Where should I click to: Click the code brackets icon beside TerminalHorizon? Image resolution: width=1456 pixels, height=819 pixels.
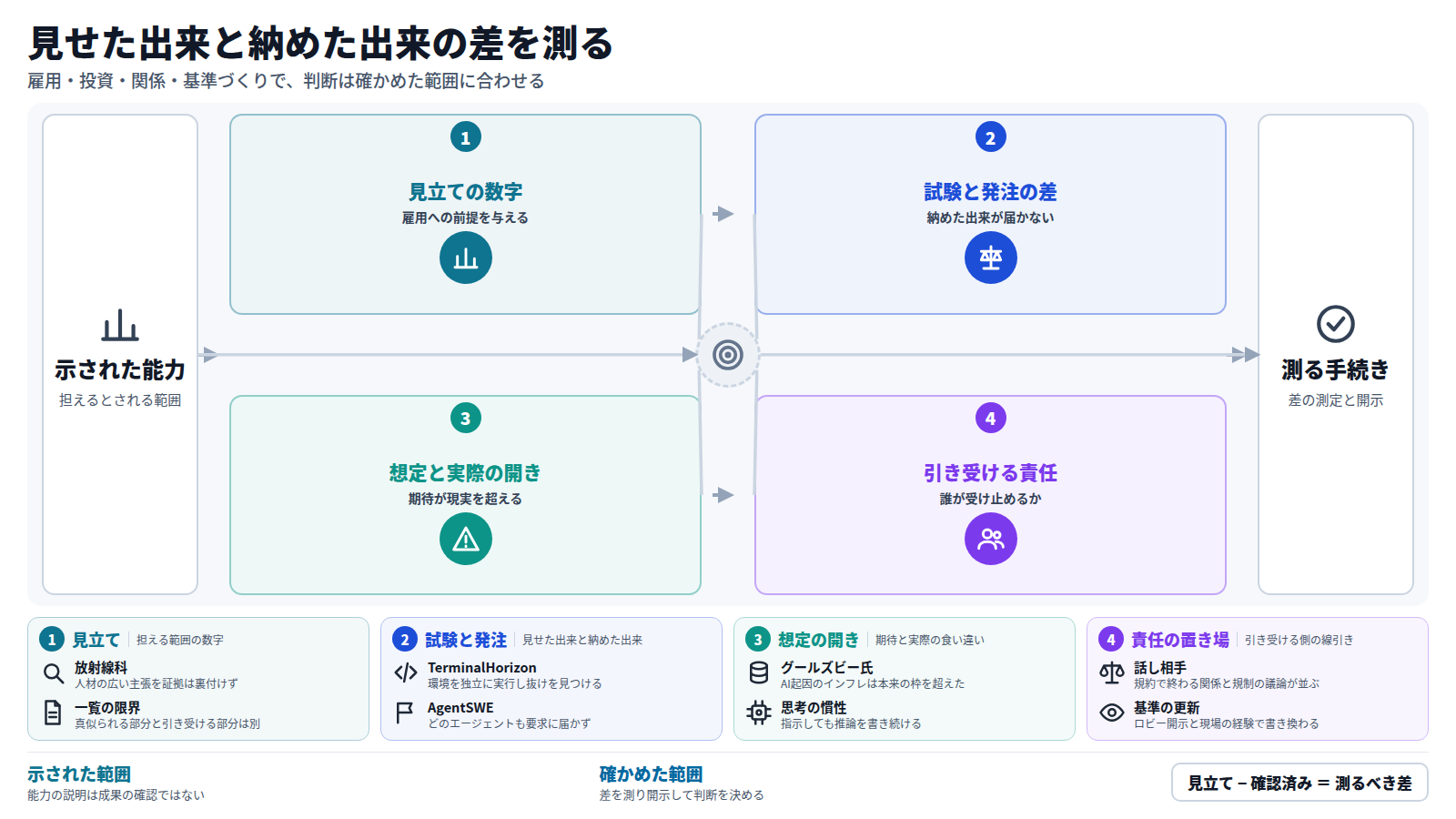pos(406,673)
